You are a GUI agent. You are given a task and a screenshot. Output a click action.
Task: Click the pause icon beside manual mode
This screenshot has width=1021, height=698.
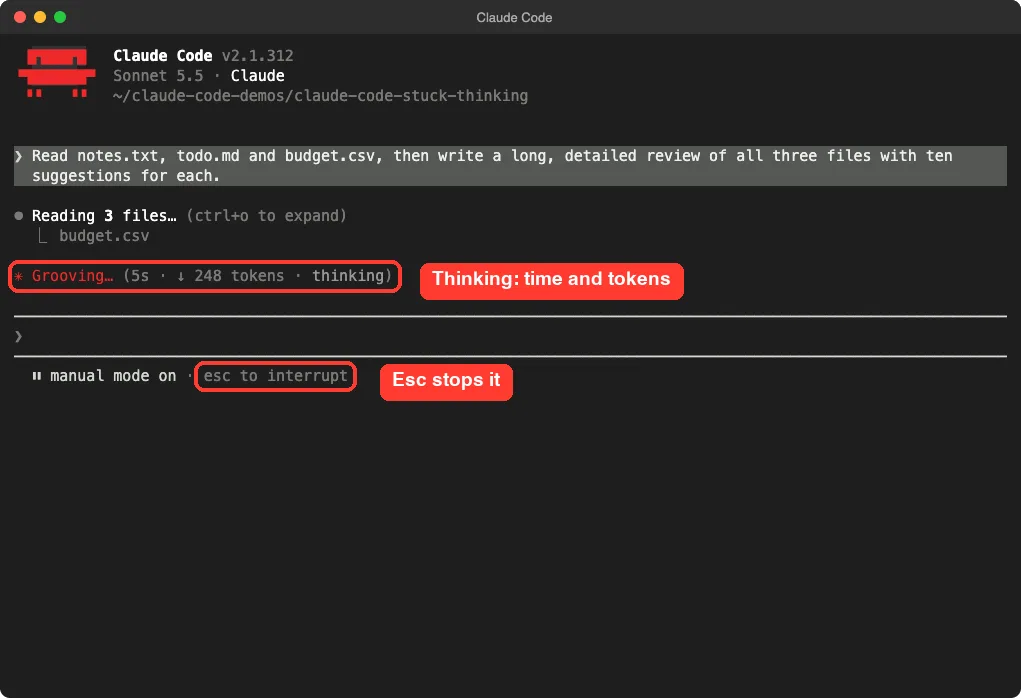[37, 376]
